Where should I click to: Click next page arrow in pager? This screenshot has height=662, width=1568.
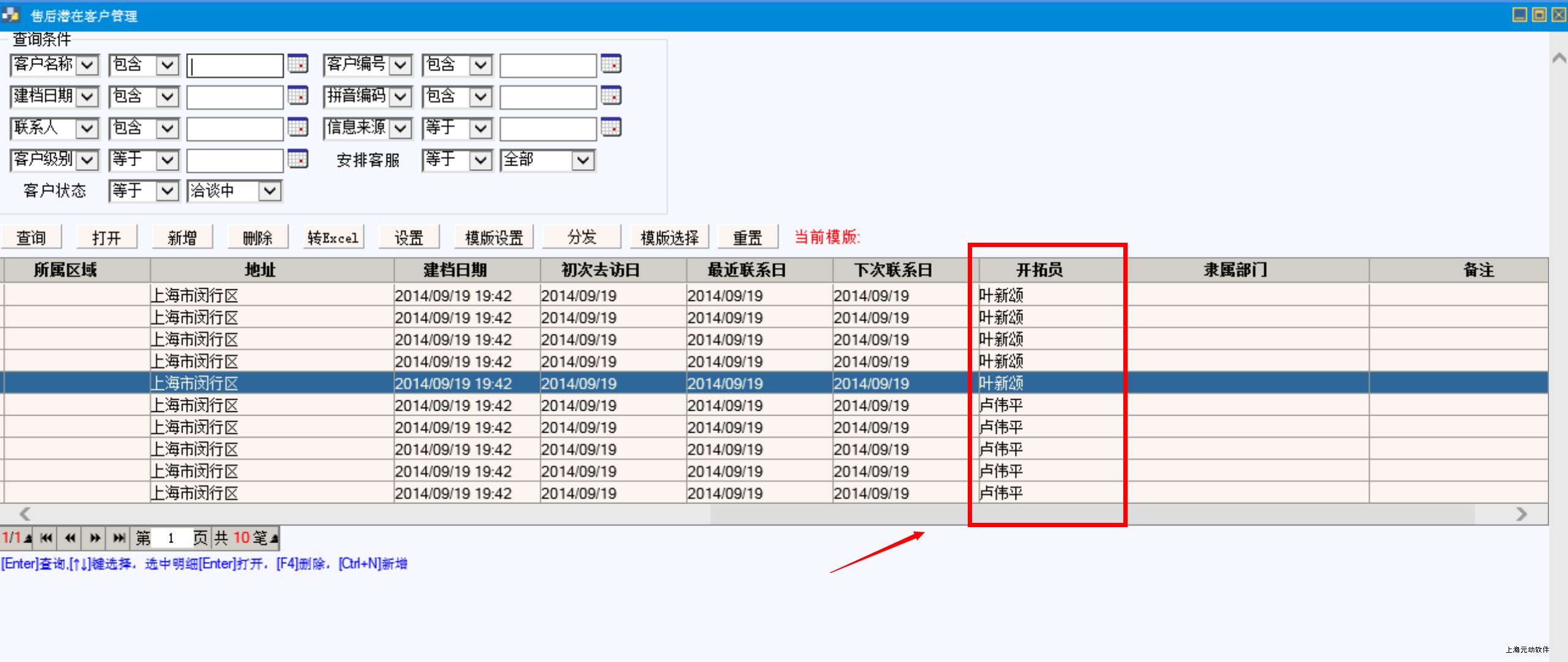point(95,538)
